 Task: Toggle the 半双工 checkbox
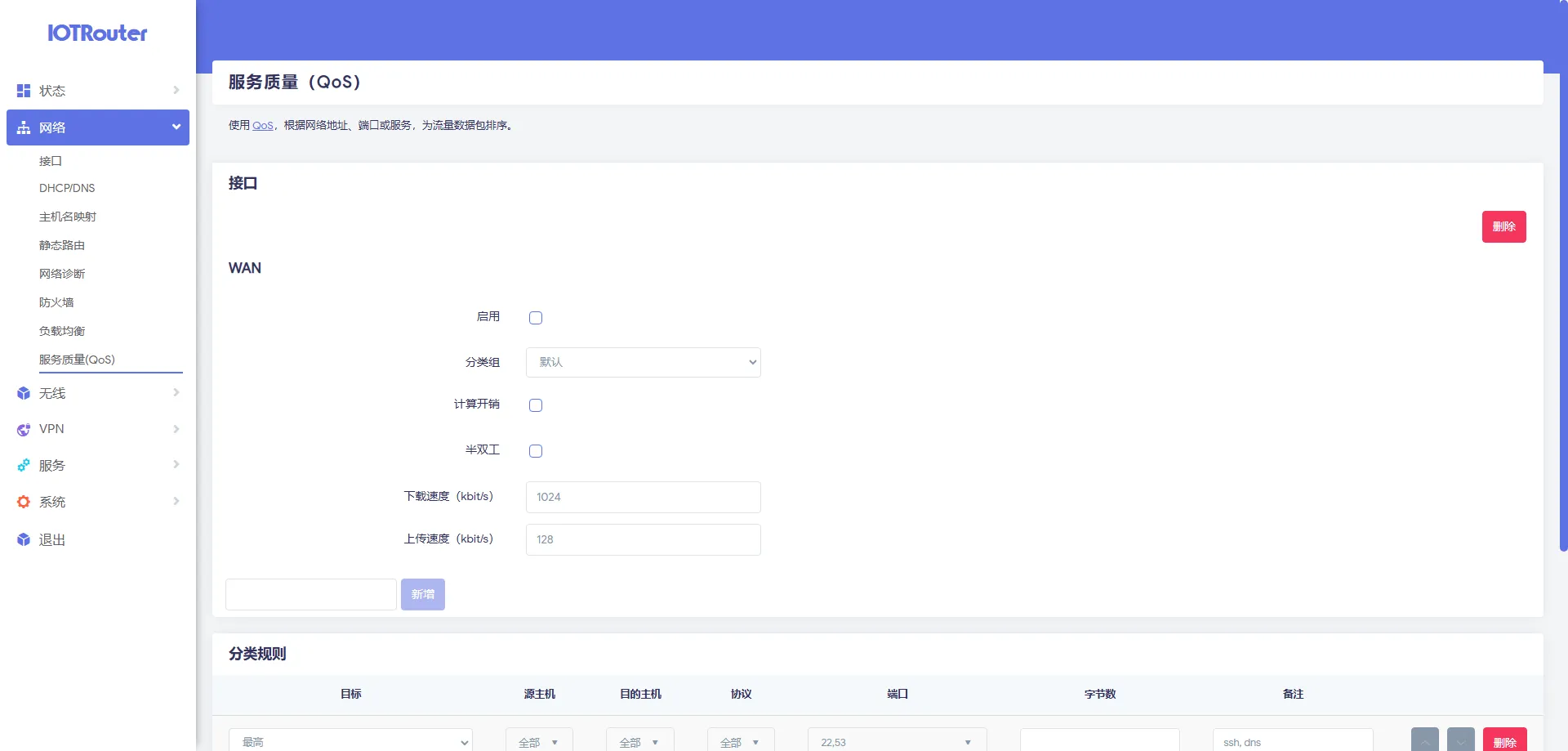[x=536, y=451]
